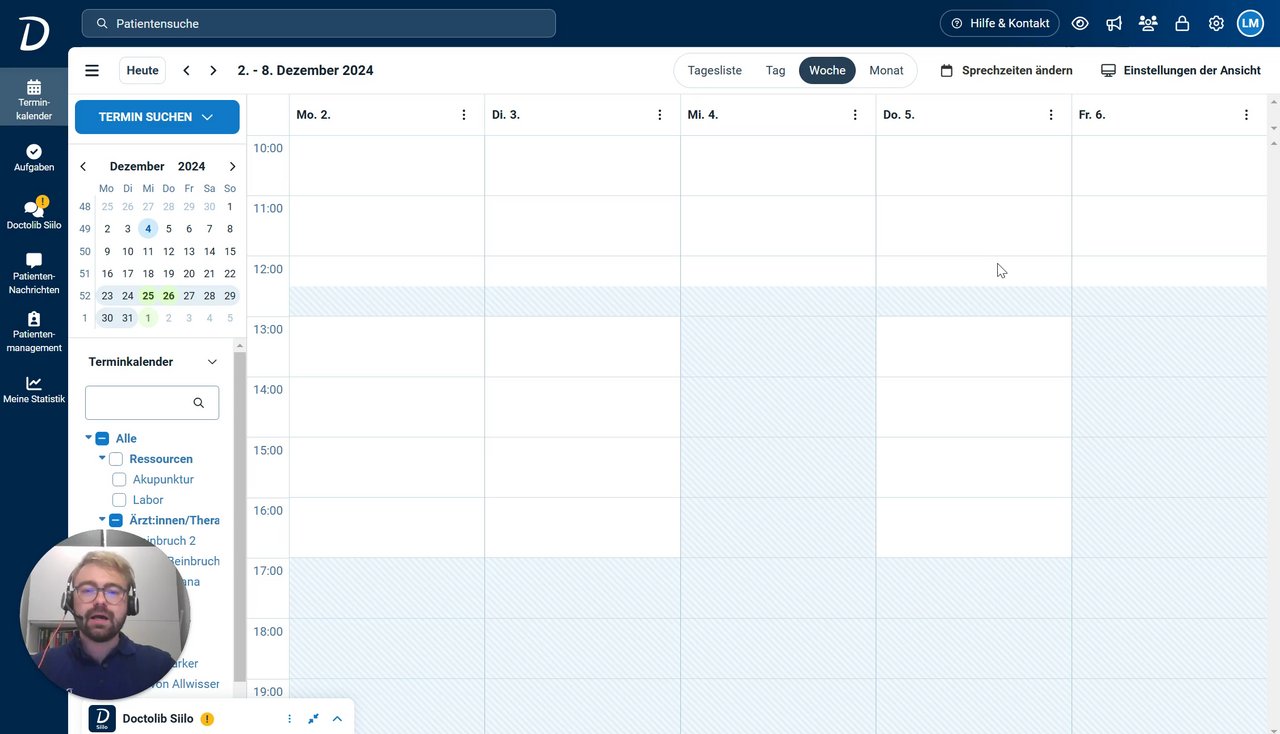Switch to Monat view
1280x734 pixels.
(887, 70)
